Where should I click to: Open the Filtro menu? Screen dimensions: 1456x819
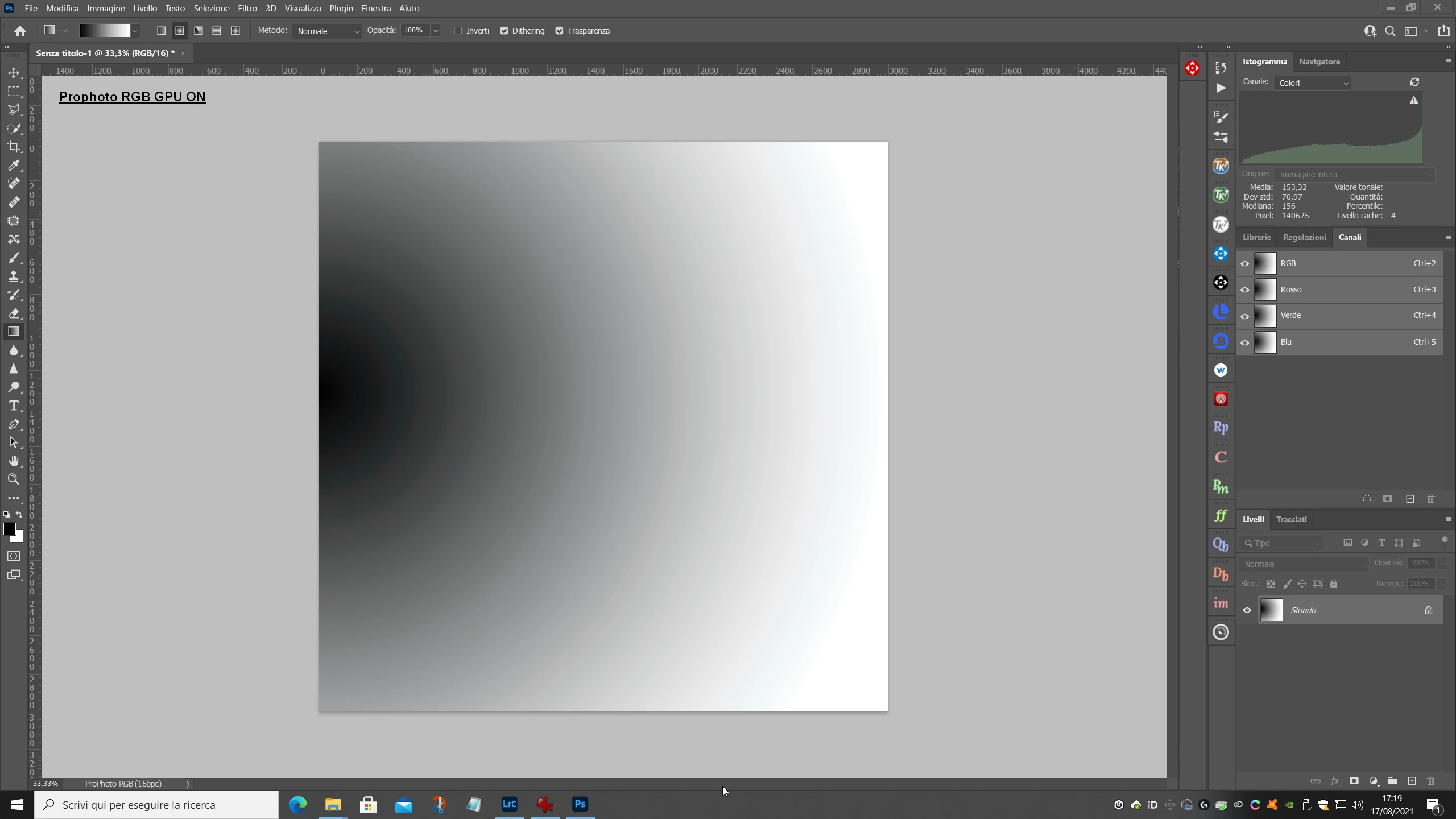(x=247, y=8)
